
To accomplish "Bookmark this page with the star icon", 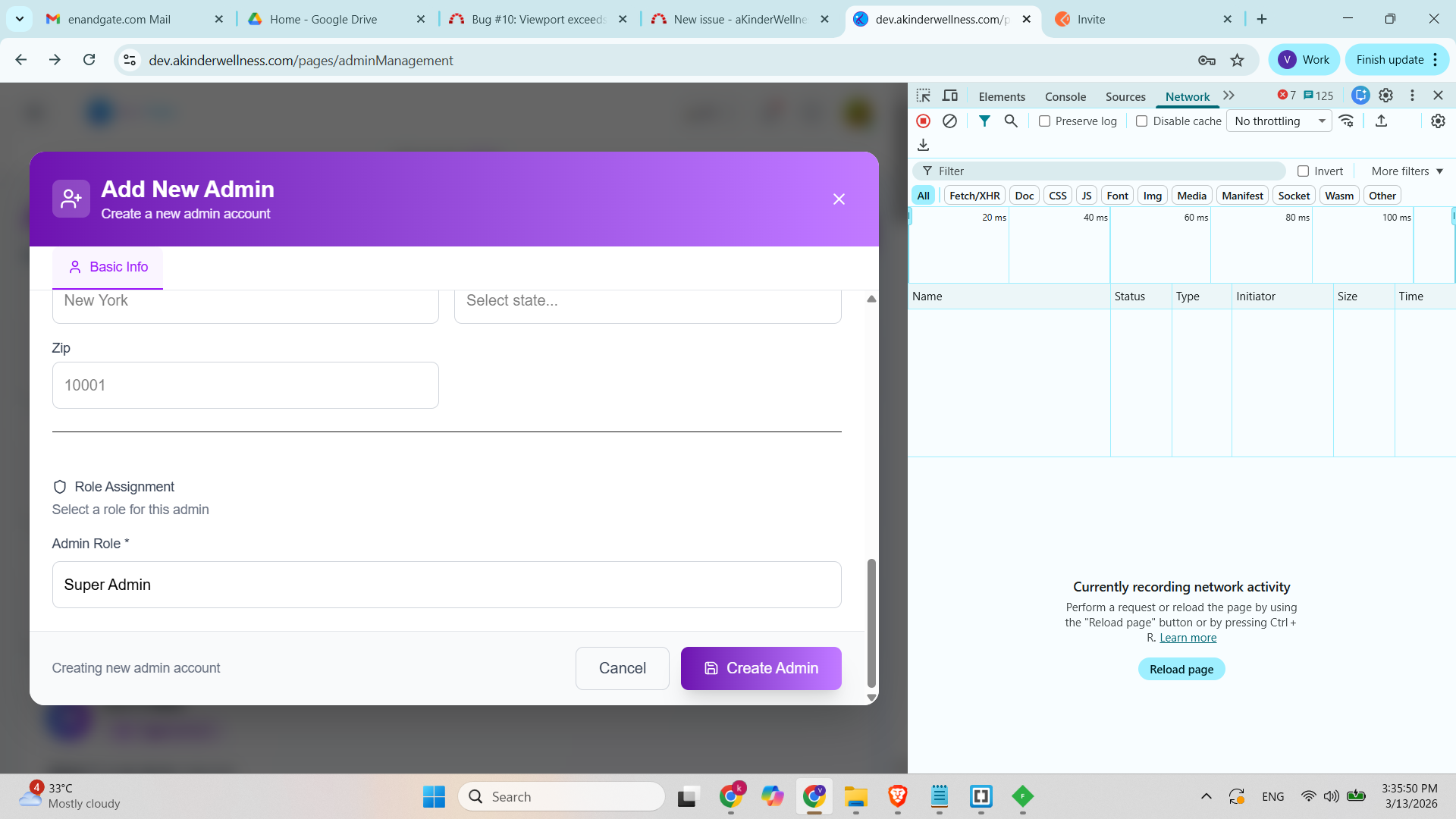I will pyautogui.click(x=1238, y=60).
